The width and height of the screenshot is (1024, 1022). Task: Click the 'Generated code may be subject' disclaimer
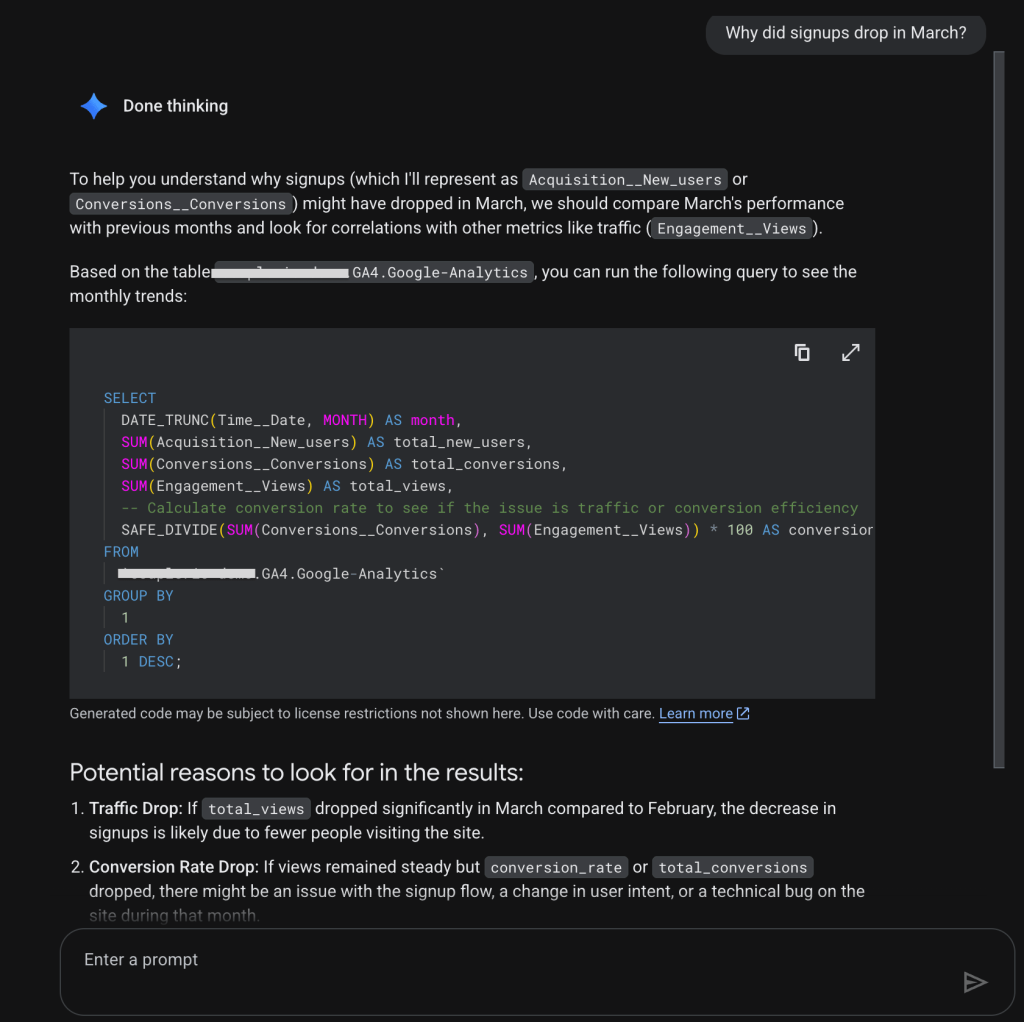[x=361, y=713]
